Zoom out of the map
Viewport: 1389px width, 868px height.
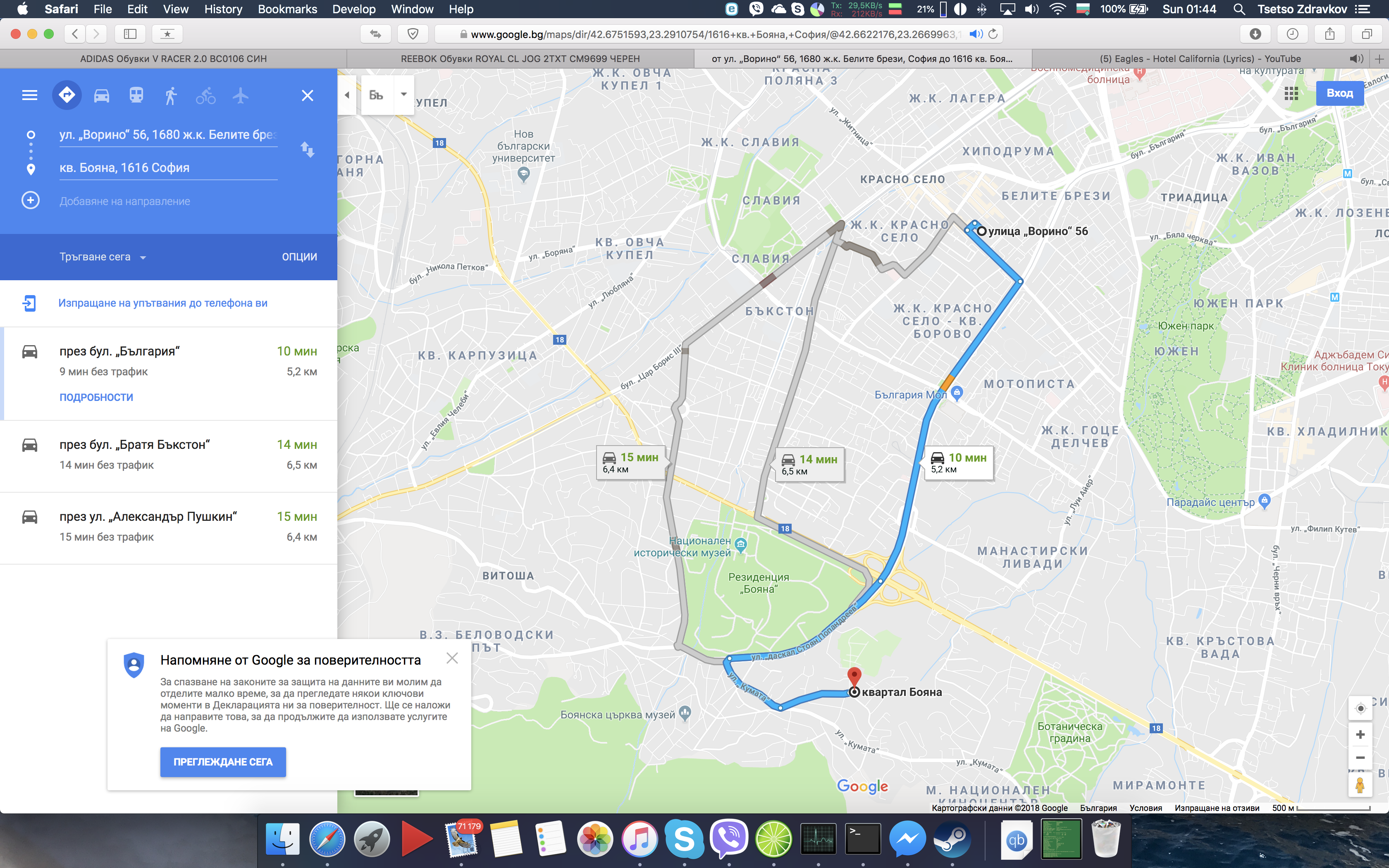click(1360, 758)
